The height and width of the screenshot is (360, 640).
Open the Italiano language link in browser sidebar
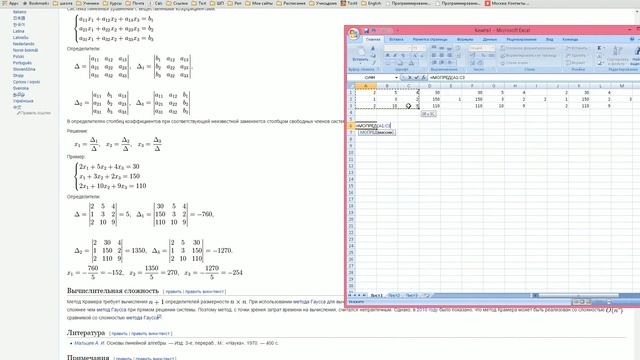pyautogui.click(x=19, y=12)
